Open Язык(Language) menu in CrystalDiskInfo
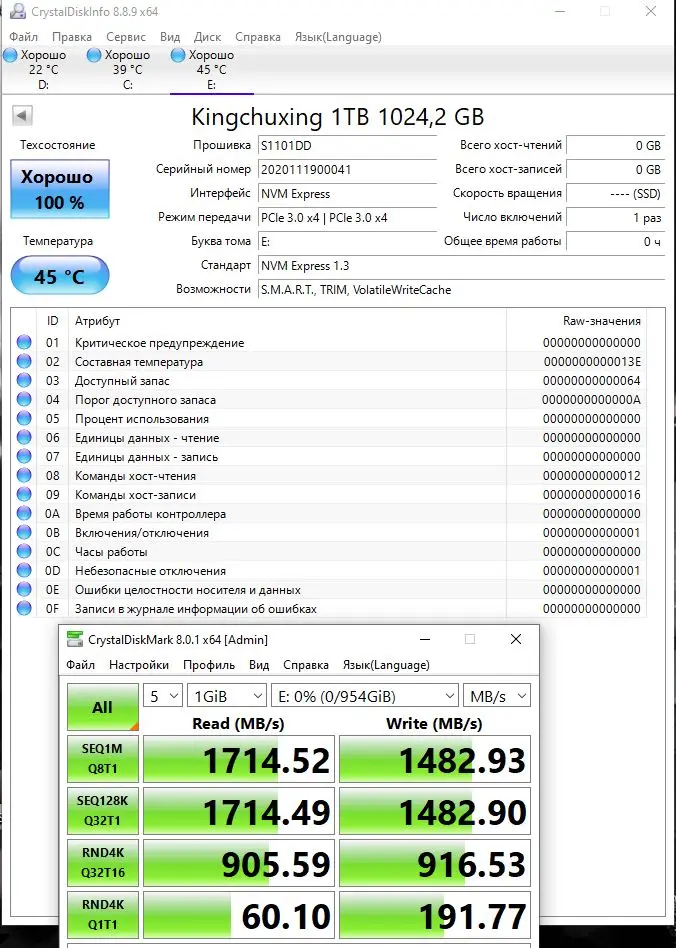 (338, 37)
